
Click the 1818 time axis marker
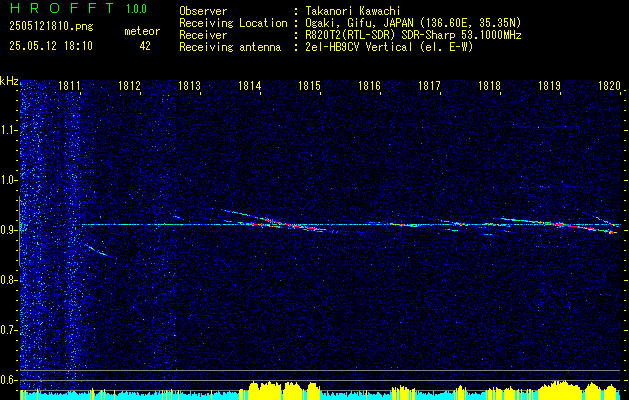click(x=490, y=85)
